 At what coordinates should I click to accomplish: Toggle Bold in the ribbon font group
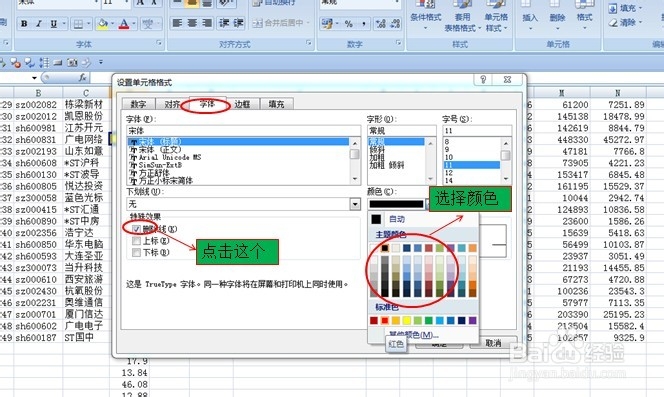pos(24,24)
